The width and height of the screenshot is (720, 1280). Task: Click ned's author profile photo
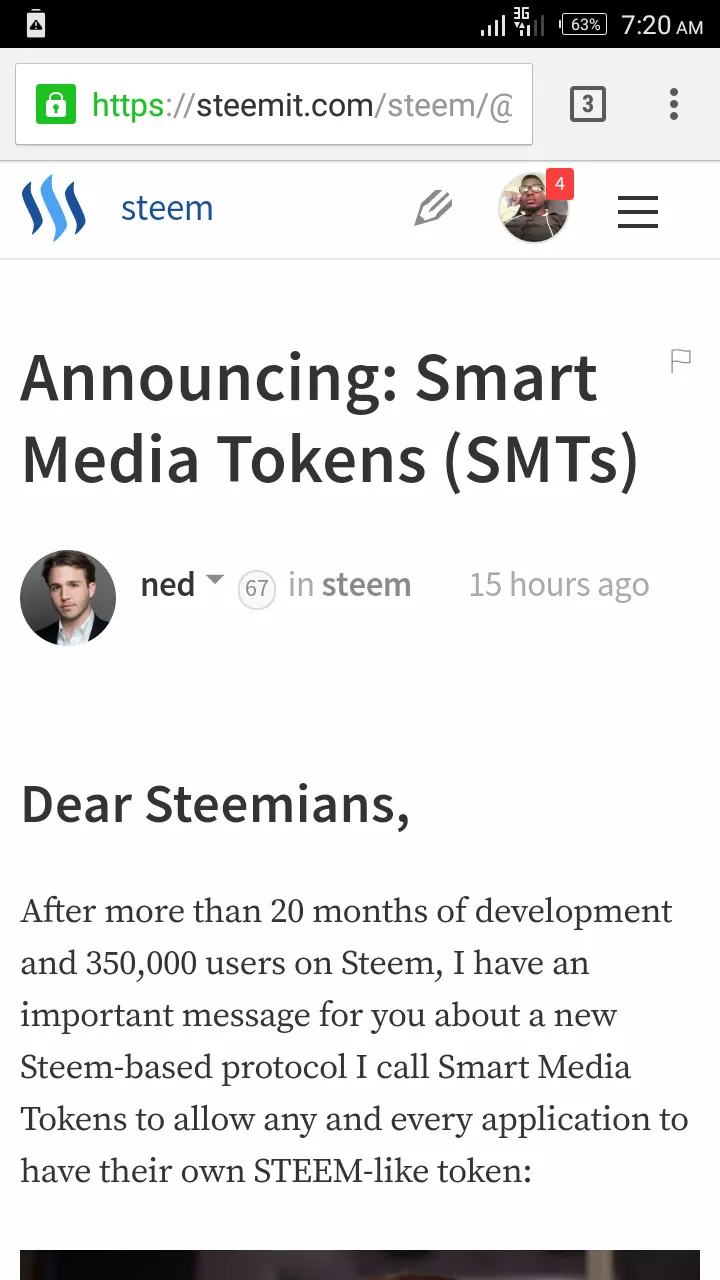pos(68,598)
